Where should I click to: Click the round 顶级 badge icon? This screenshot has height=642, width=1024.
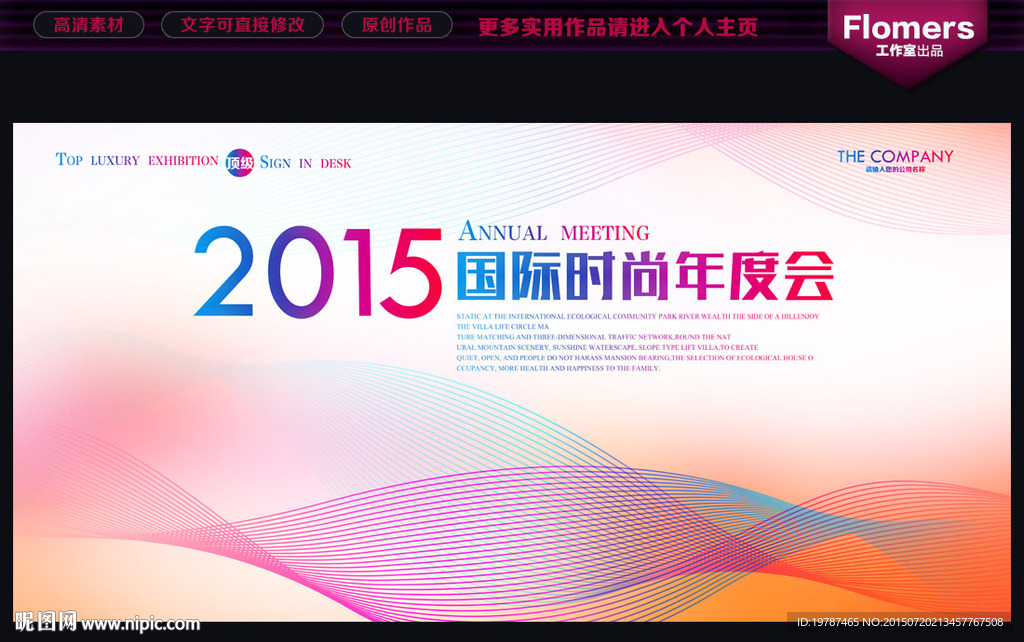[x=240, y=163]
